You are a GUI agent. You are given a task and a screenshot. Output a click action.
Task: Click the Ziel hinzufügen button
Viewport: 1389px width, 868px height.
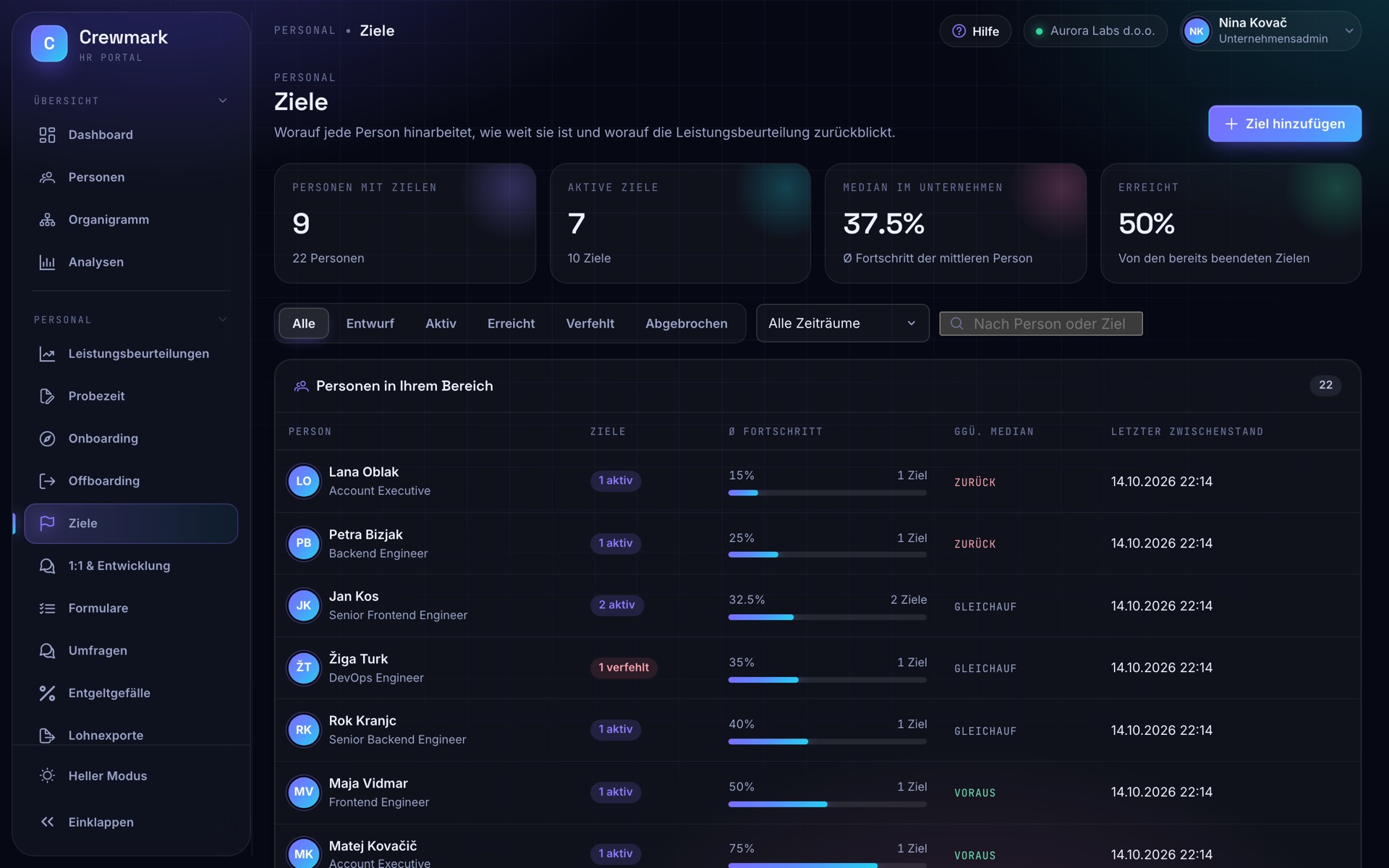click(1285, 124)
